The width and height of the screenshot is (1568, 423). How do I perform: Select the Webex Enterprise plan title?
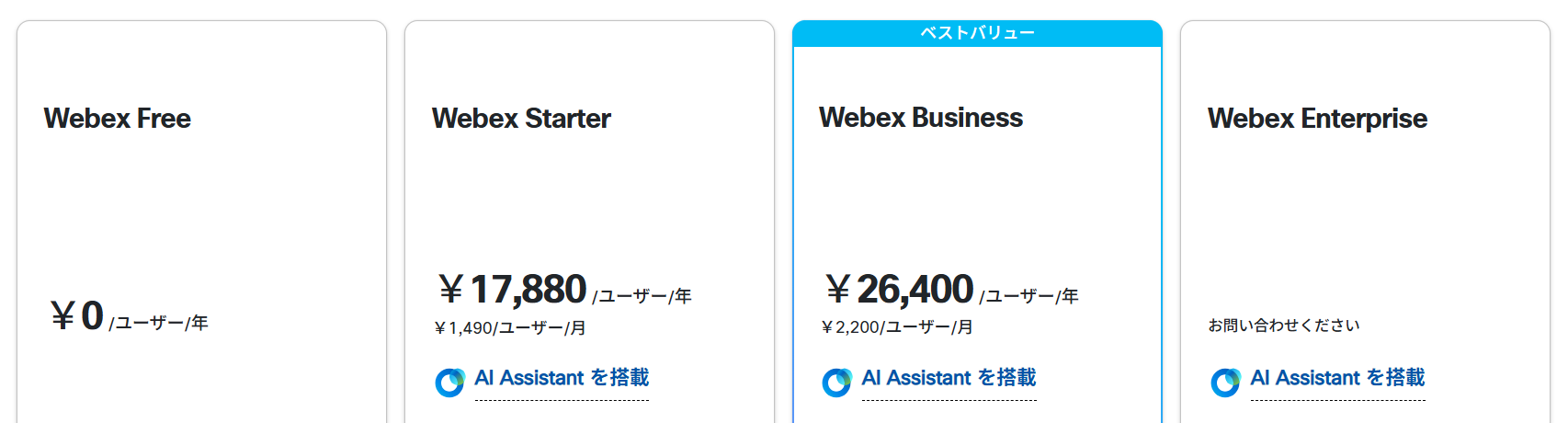click(x=1317, y=119)
